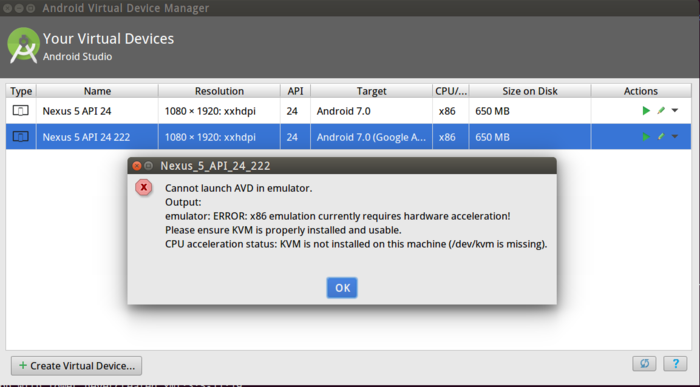Viewport: 700px width, 387px height.
Task: Click Create Virtual Device button
Action: (x=76, y=366)
